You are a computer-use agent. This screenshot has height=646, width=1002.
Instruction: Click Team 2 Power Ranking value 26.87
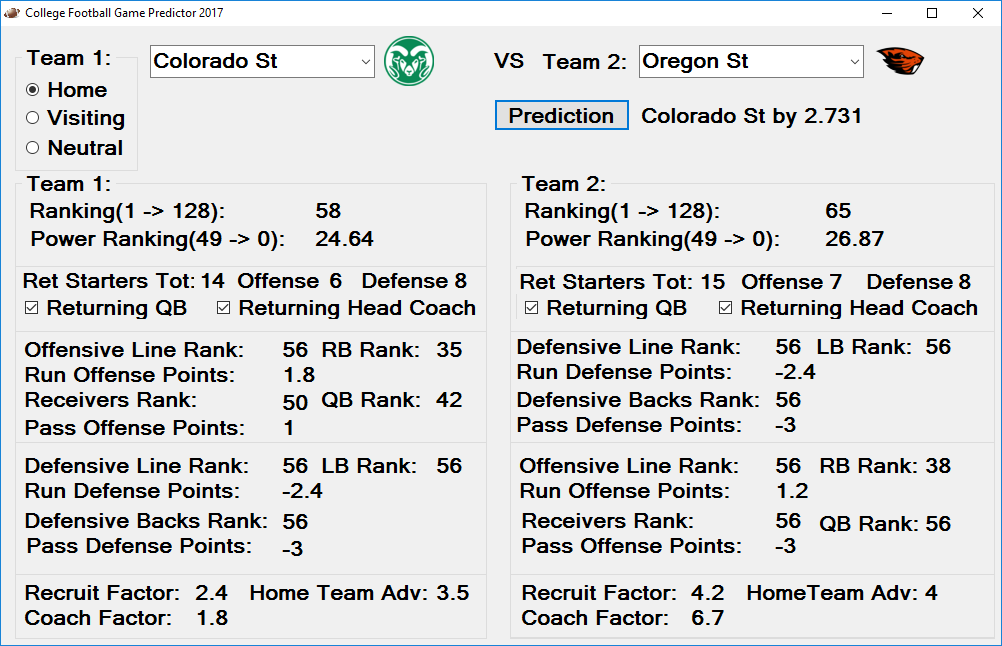(854, 239)
